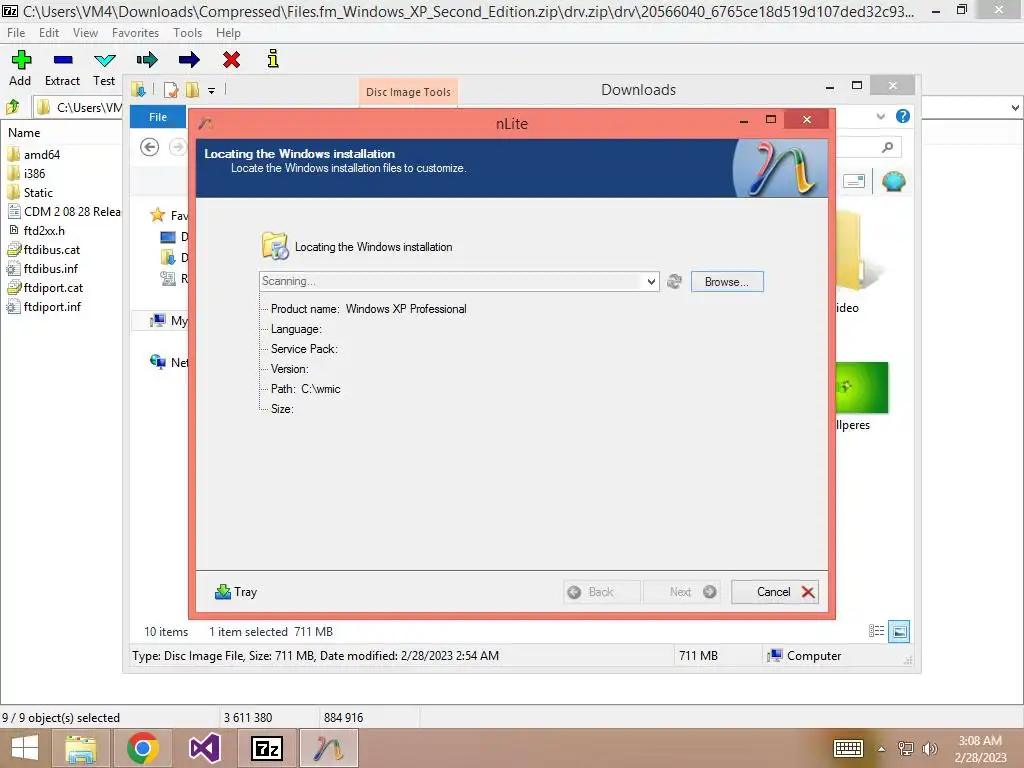Open Google Chrome from the taskbar
1024x768 pixels.
143,748
